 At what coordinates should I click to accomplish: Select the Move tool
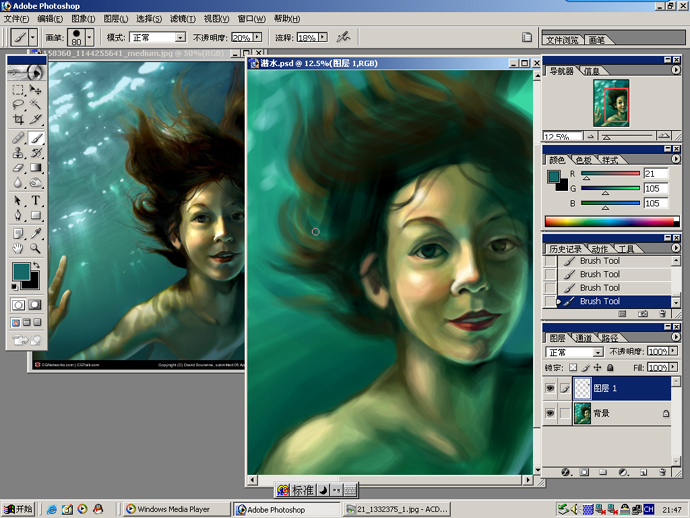click(x=35, y=90)
